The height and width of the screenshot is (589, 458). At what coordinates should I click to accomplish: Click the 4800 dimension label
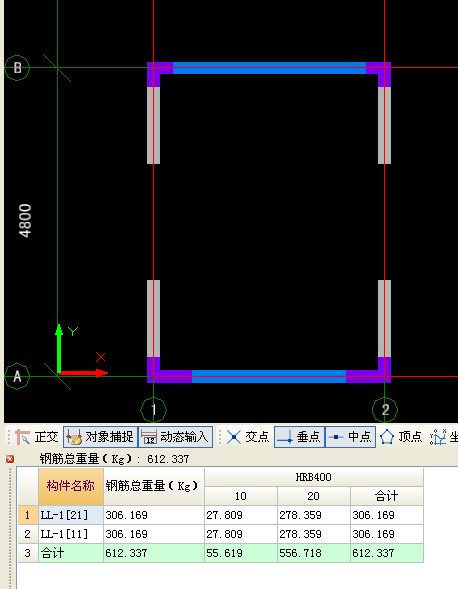click(25, 221)
